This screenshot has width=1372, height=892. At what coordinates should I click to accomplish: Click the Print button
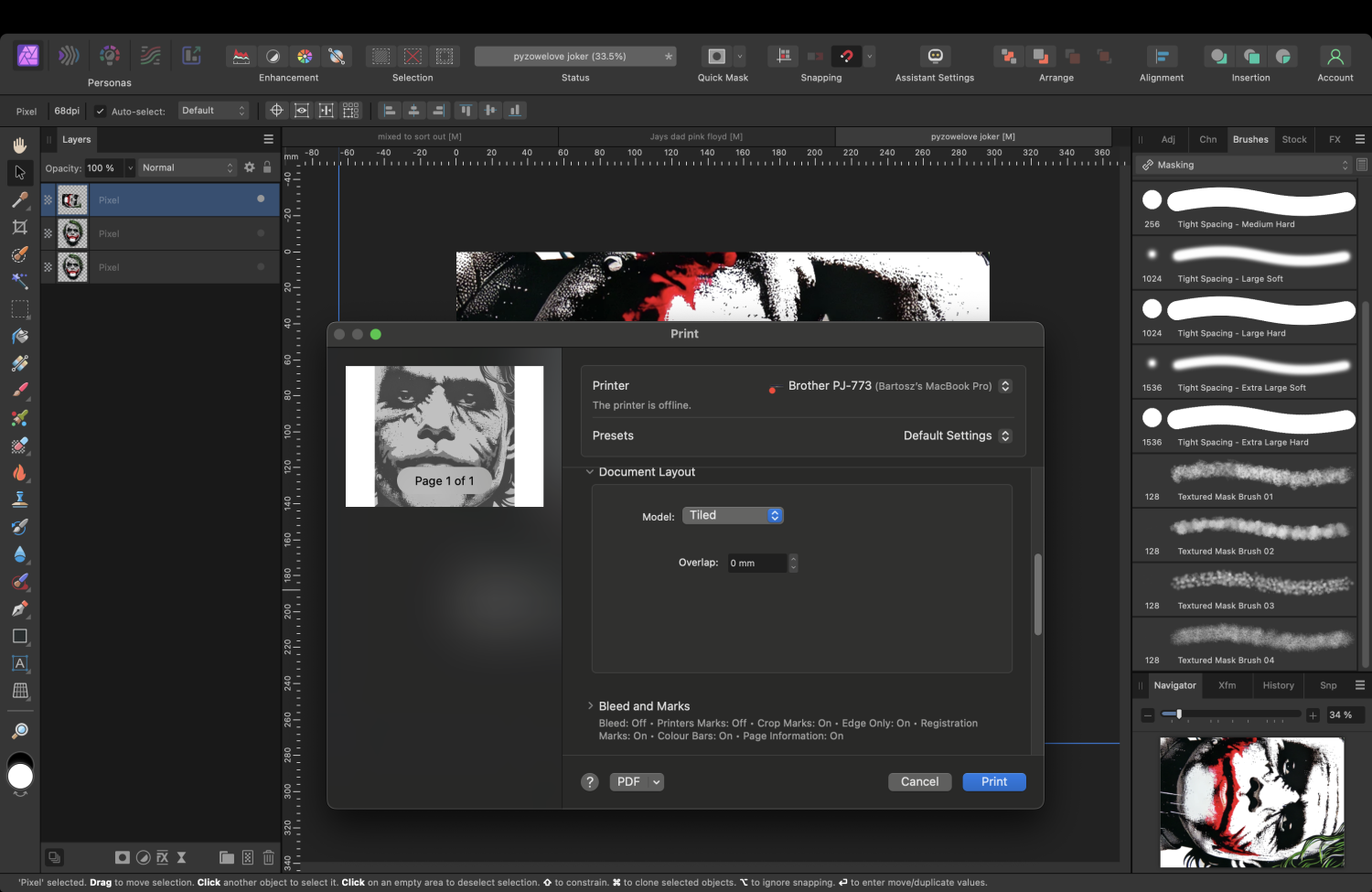(x=993, y=782)
